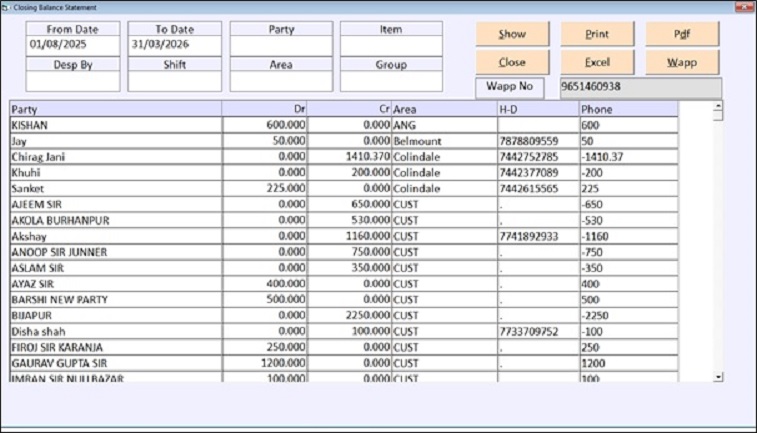Click the 2250.000 credit amount cell
The height and width of the screenshot is (433, 757).
tap(349, 315)
